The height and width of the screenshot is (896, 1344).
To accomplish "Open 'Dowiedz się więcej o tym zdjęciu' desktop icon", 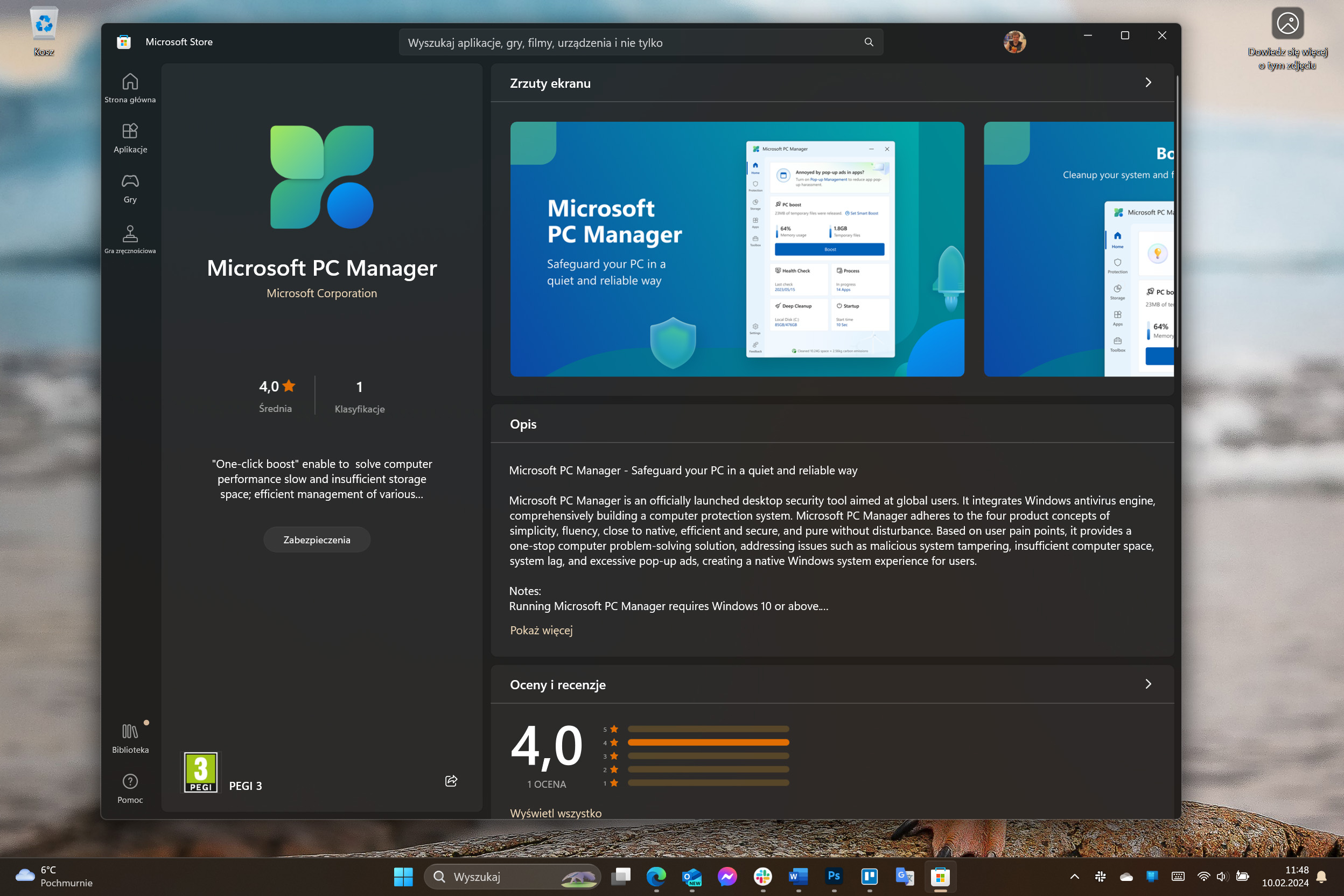I will point(1287,39).
